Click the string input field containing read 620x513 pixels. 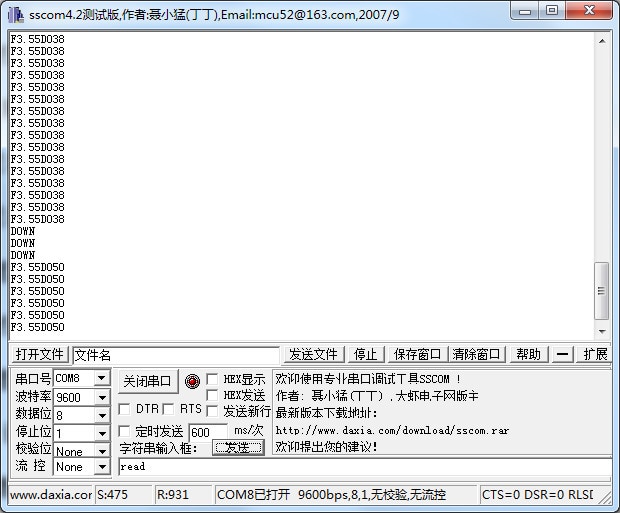pos(360,466)
